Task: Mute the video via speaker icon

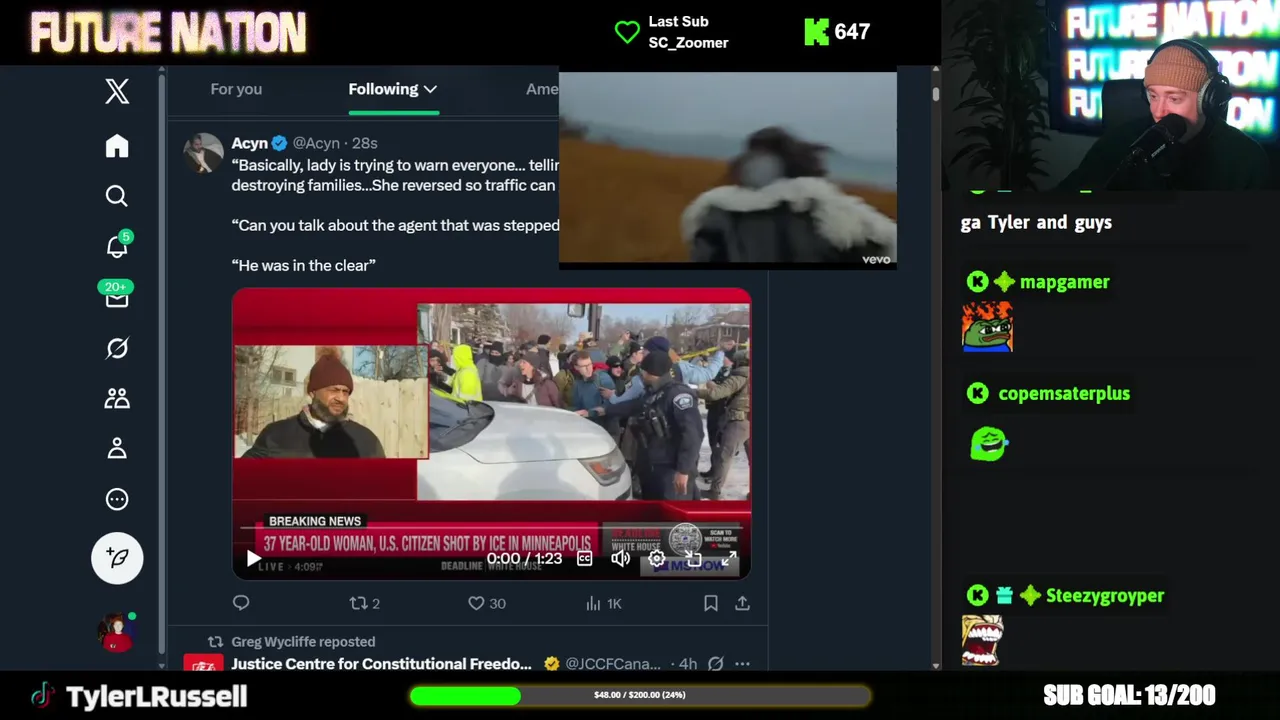Action: pos(621,558)
